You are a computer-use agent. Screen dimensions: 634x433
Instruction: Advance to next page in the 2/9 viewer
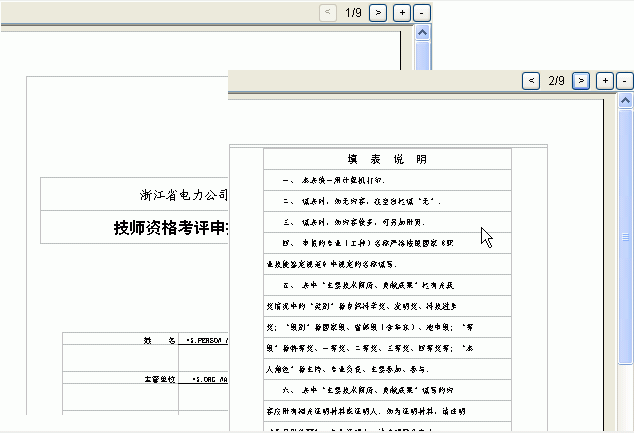581,80
